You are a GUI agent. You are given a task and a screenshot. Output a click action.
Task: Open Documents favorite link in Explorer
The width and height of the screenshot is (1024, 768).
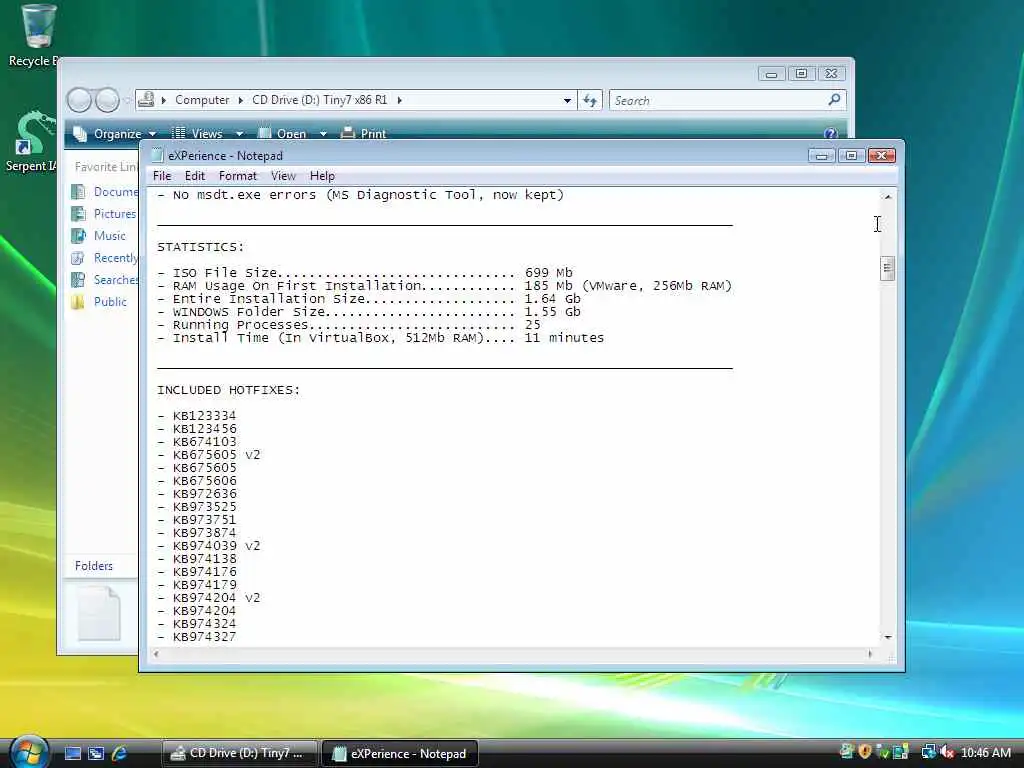point(104,191)
